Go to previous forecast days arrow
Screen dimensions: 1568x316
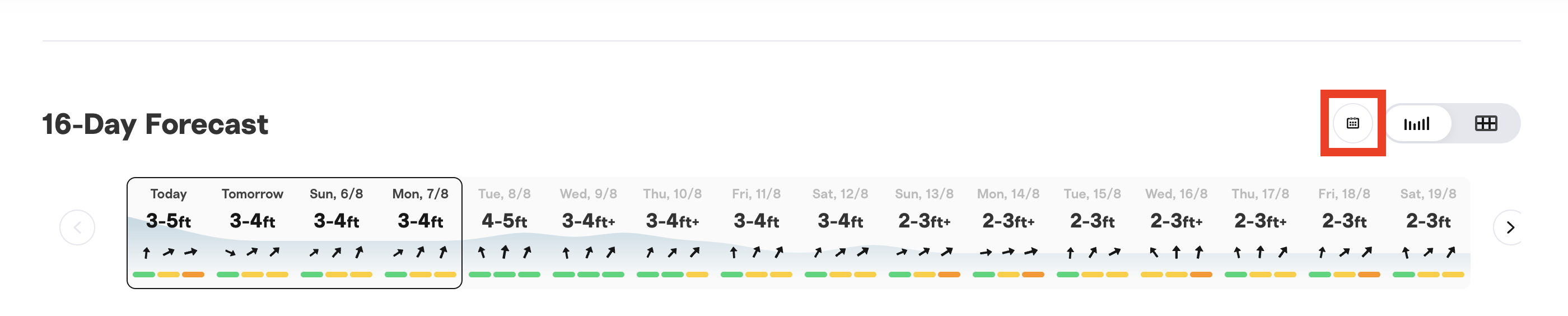click(x=77, y=227)
